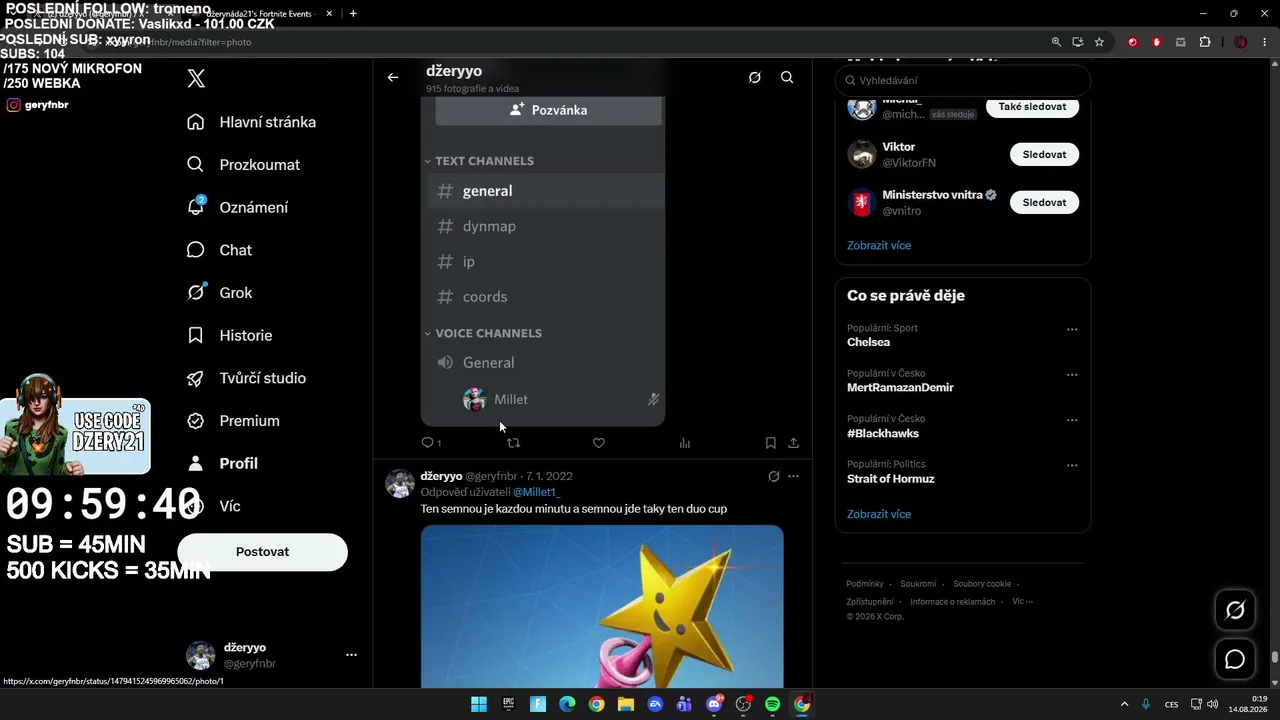This screenshot has height=720, width=1280.
Task: Open the Soukromí footer link
Action: point(918,584)
